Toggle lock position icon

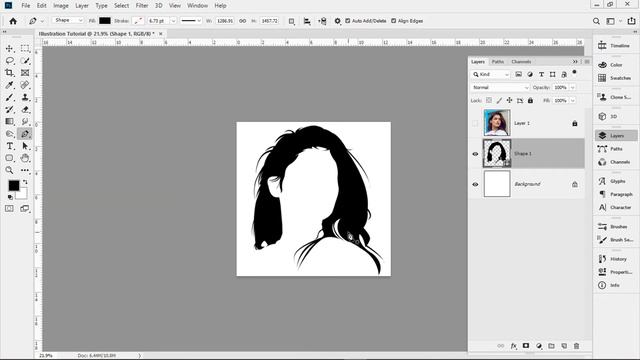pos(509,100)
